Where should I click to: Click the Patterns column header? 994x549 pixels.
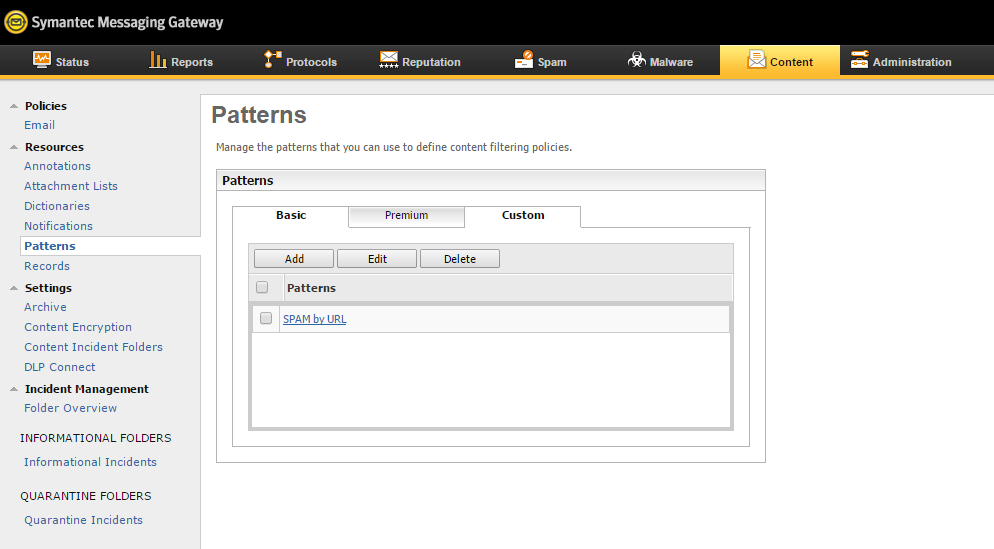pyautogui.click(x=311, y=288)
